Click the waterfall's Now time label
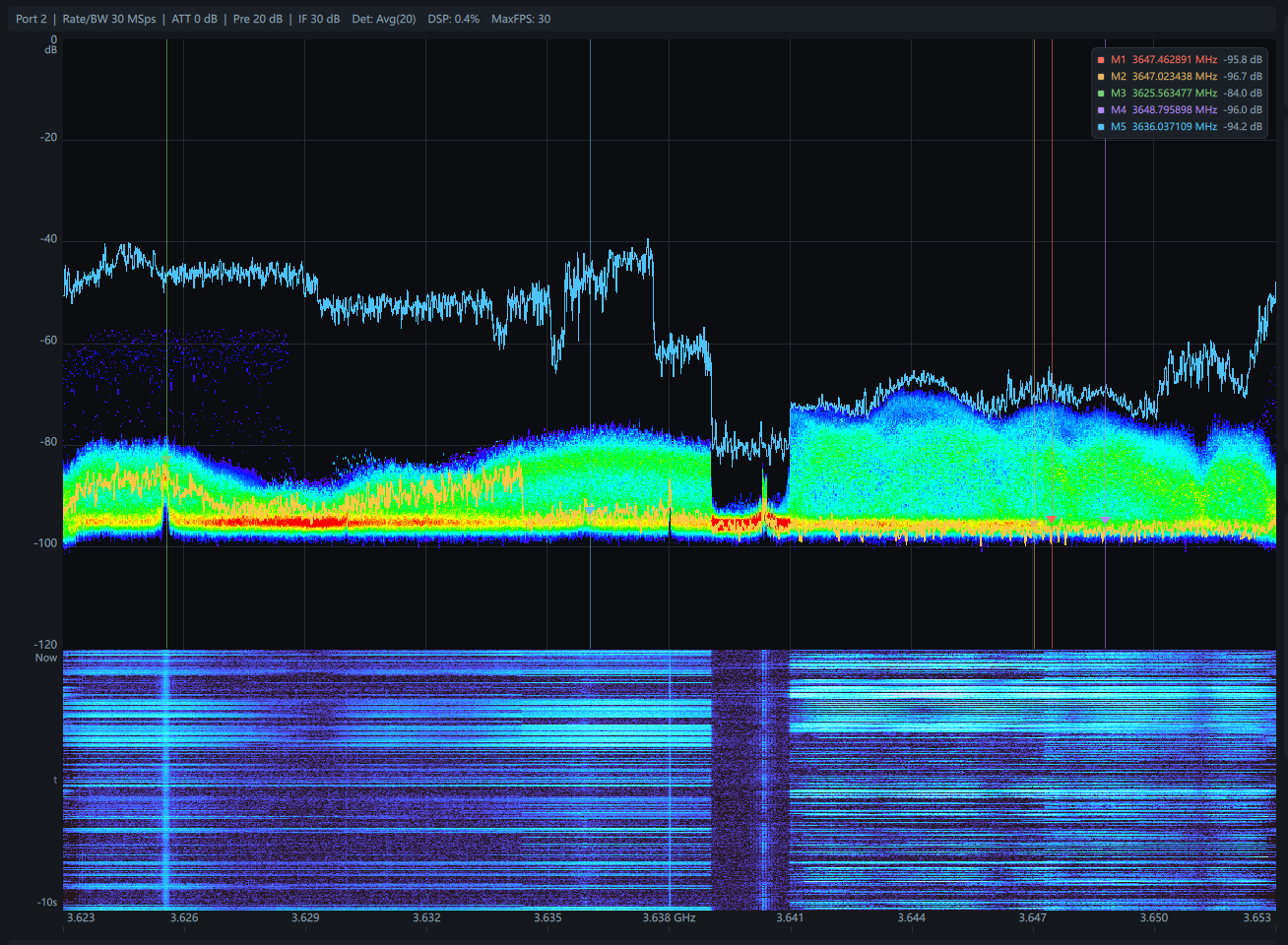 point(46,658)
